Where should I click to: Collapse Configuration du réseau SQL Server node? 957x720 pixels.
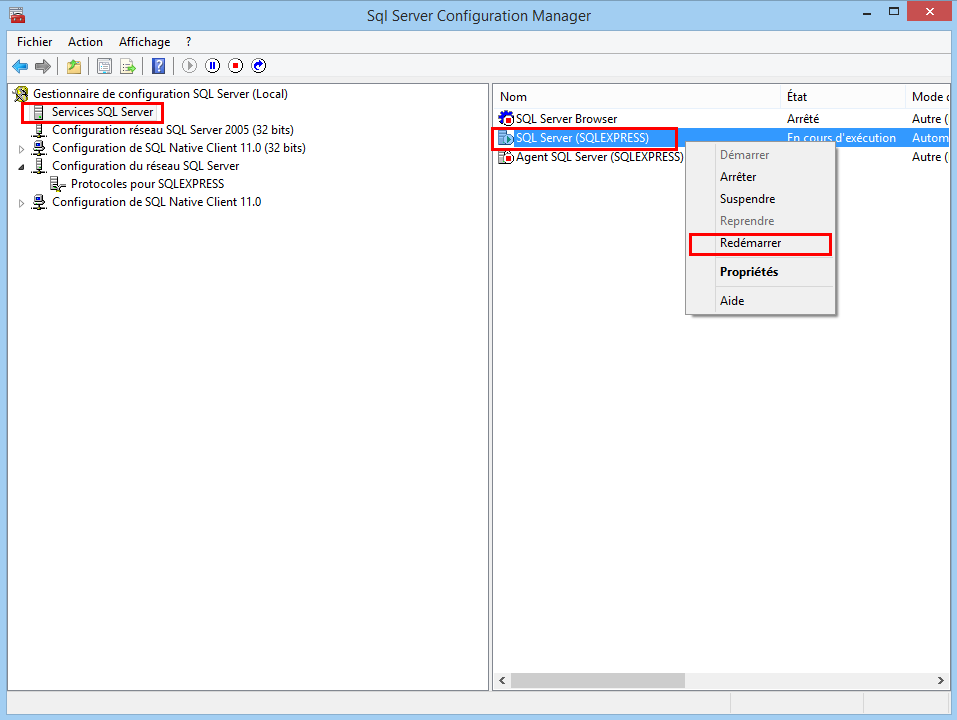(21, 167)
